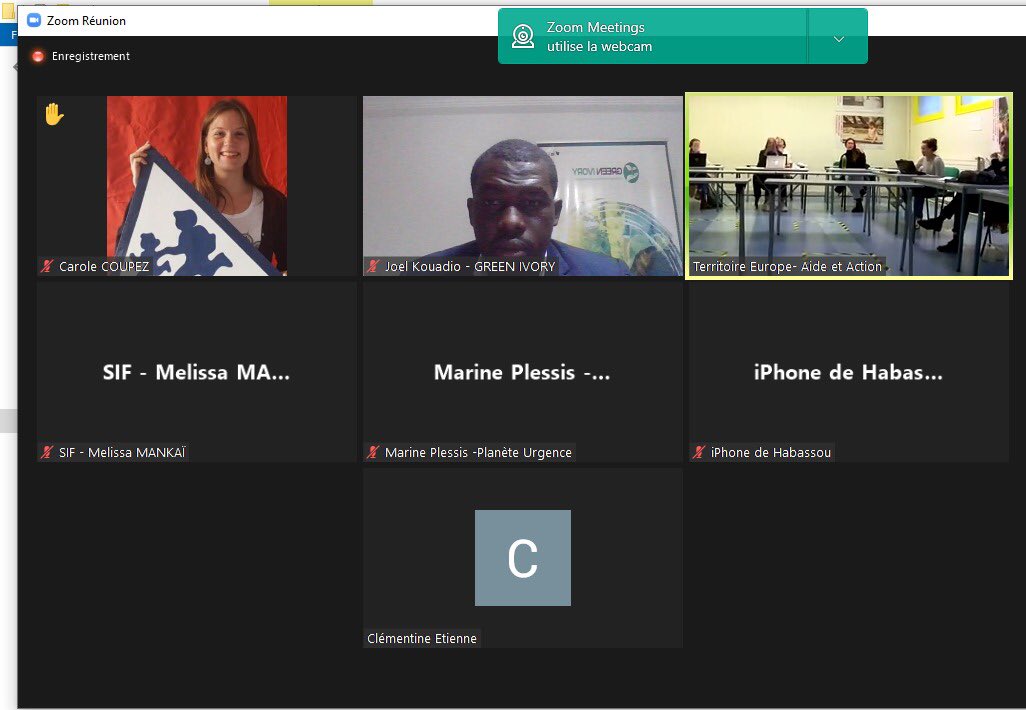Viewport: 1026px width, 710px height.
Task: Select Joel Kouadio - GREEN IVORY video tile
Action: pyautogui.click(x=523, y=186)
